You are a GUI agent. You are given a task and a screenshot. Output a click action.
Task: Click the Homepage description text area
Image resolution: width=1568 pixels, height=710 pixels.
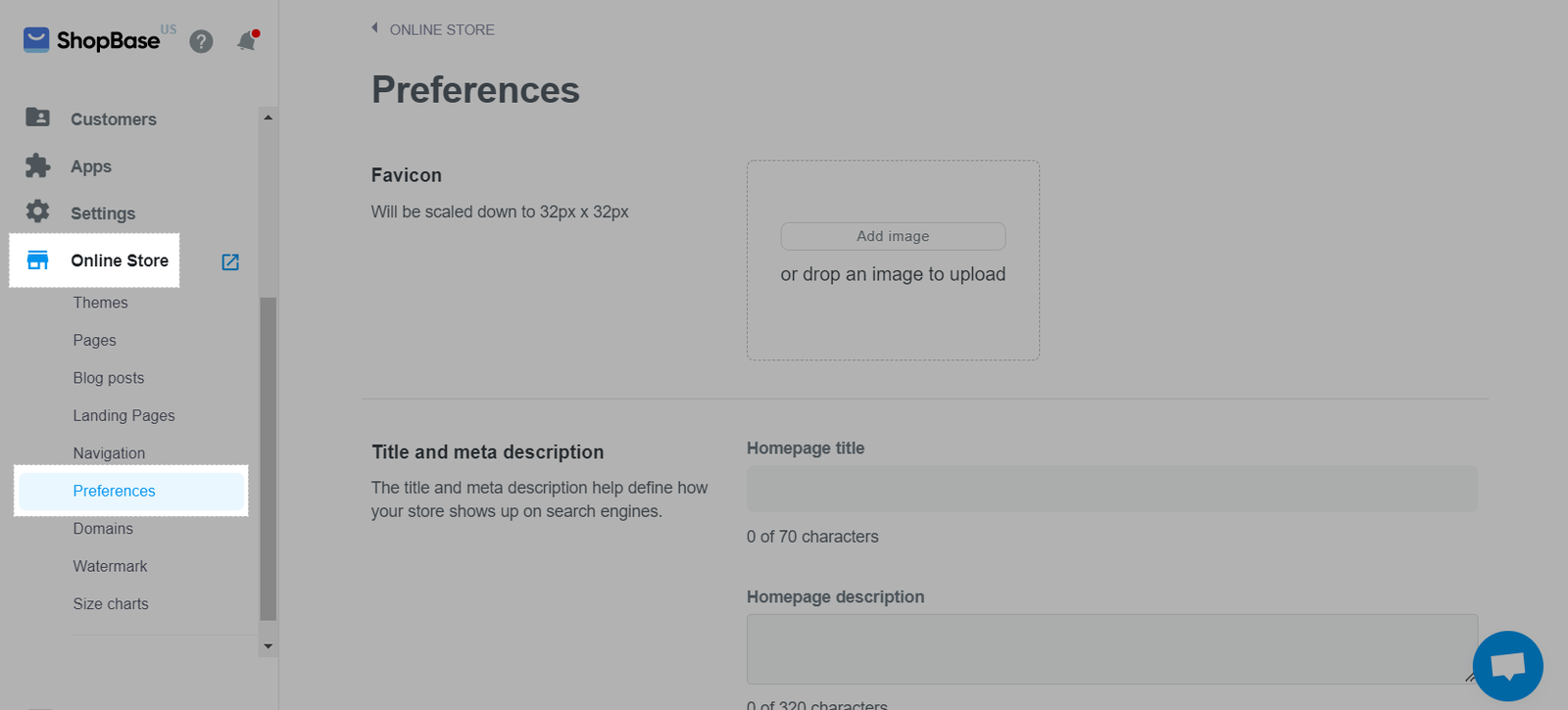1112,649
